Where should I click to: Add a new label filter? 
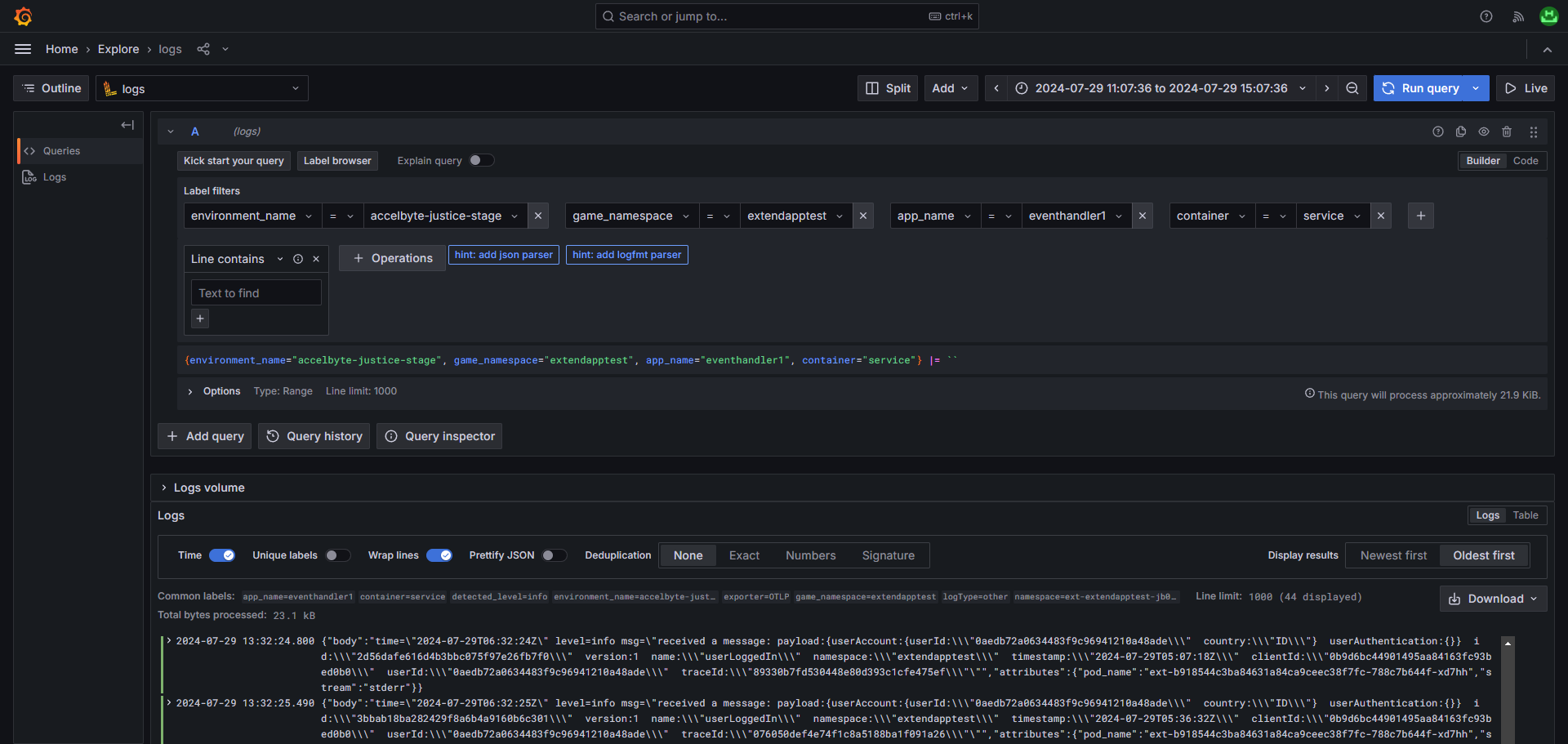click(x=1421, y=216)
